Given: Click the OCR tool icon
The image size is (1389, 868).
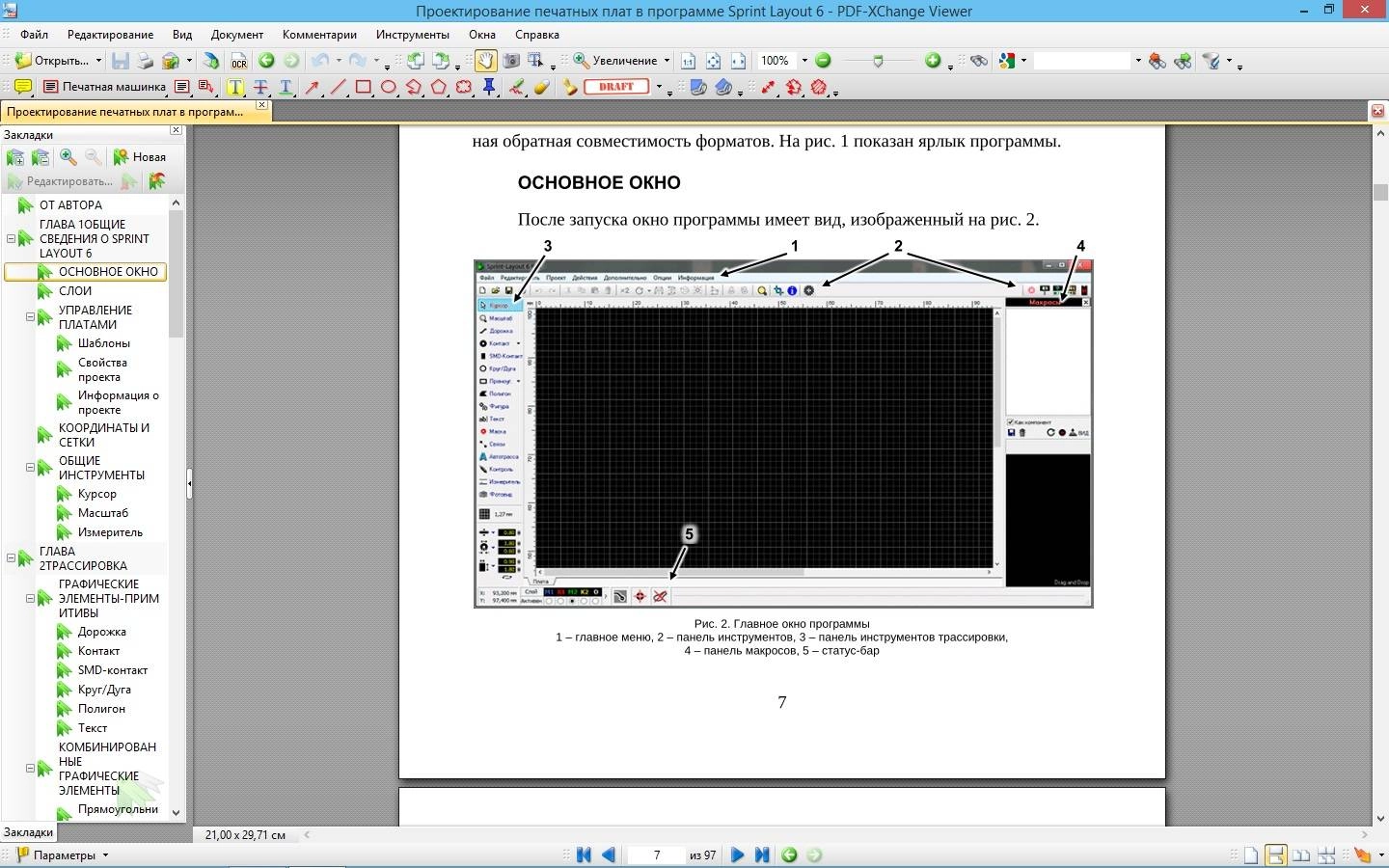Looking at the screenshot, I should click(x=238, y=61).
